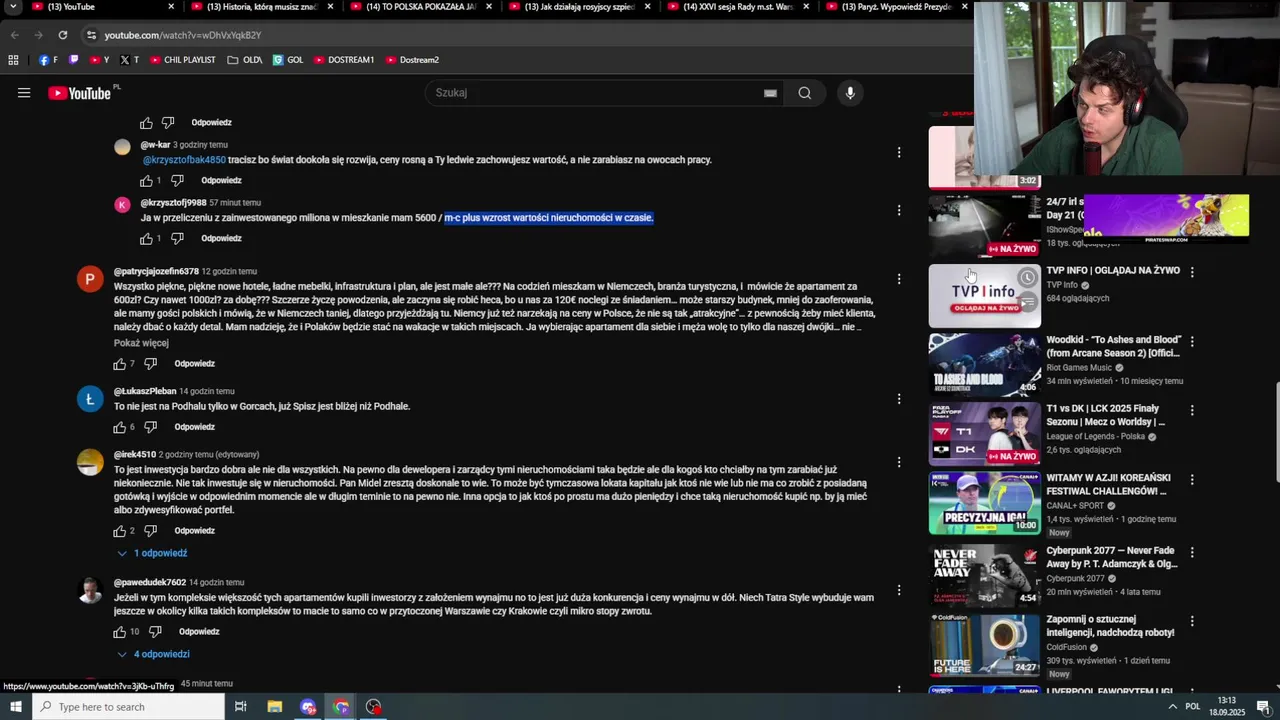Open the GOL bookmark

[x=288, y=60]
